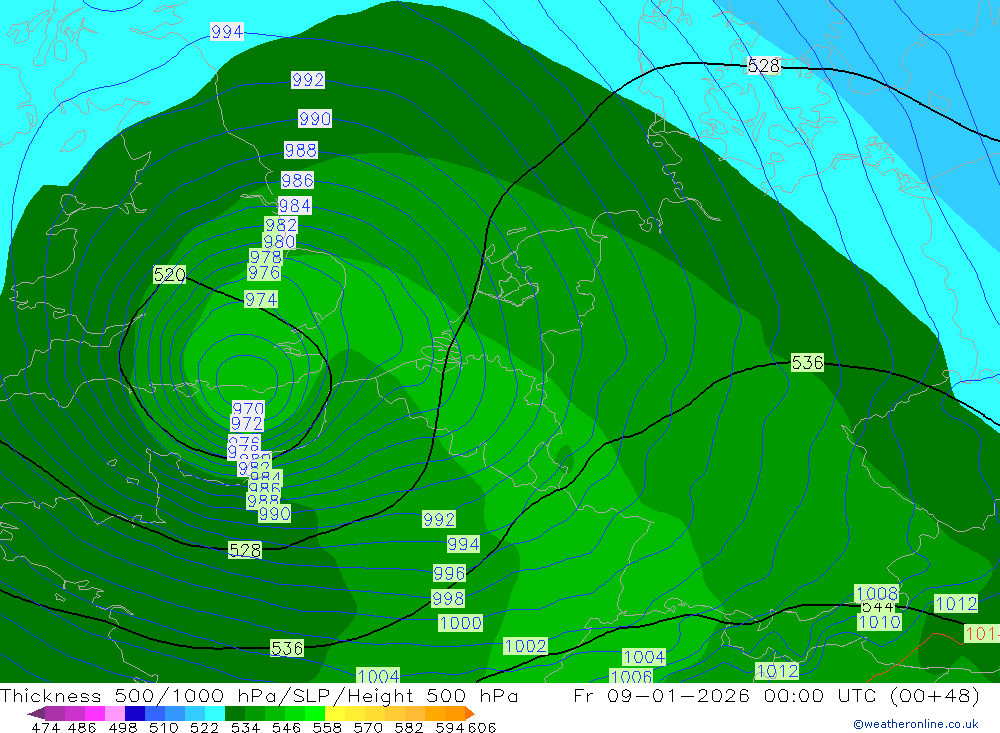Click the '594' legend value
The image size is (1000, 733).
(x=450, y=727)
